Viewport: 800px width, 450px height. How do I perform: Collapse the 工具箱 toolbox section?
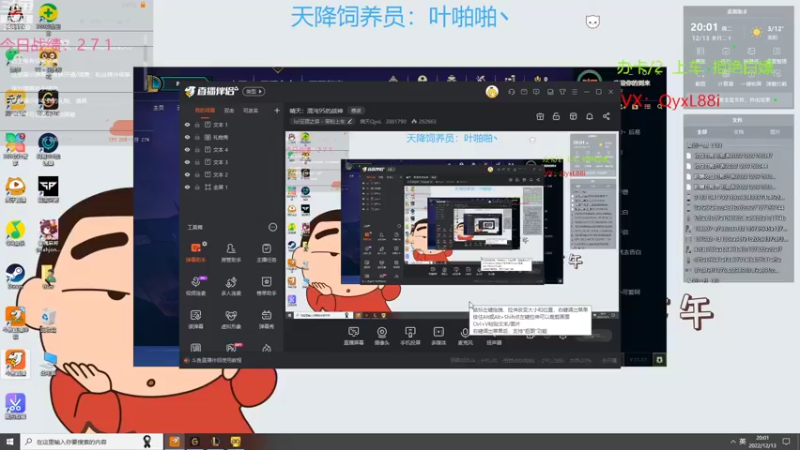[272, 228]
